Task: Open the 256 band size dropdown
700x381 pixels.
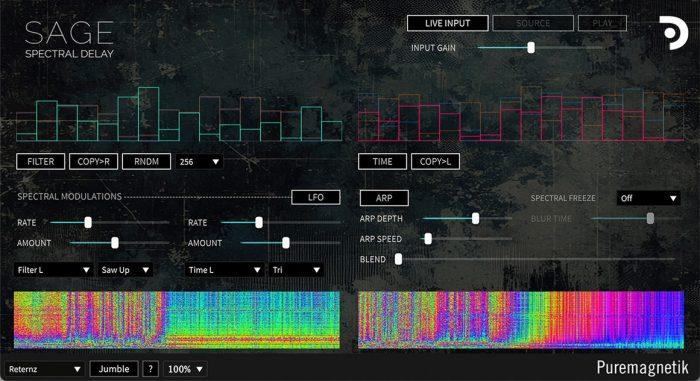Action: [x=199, y=162]
